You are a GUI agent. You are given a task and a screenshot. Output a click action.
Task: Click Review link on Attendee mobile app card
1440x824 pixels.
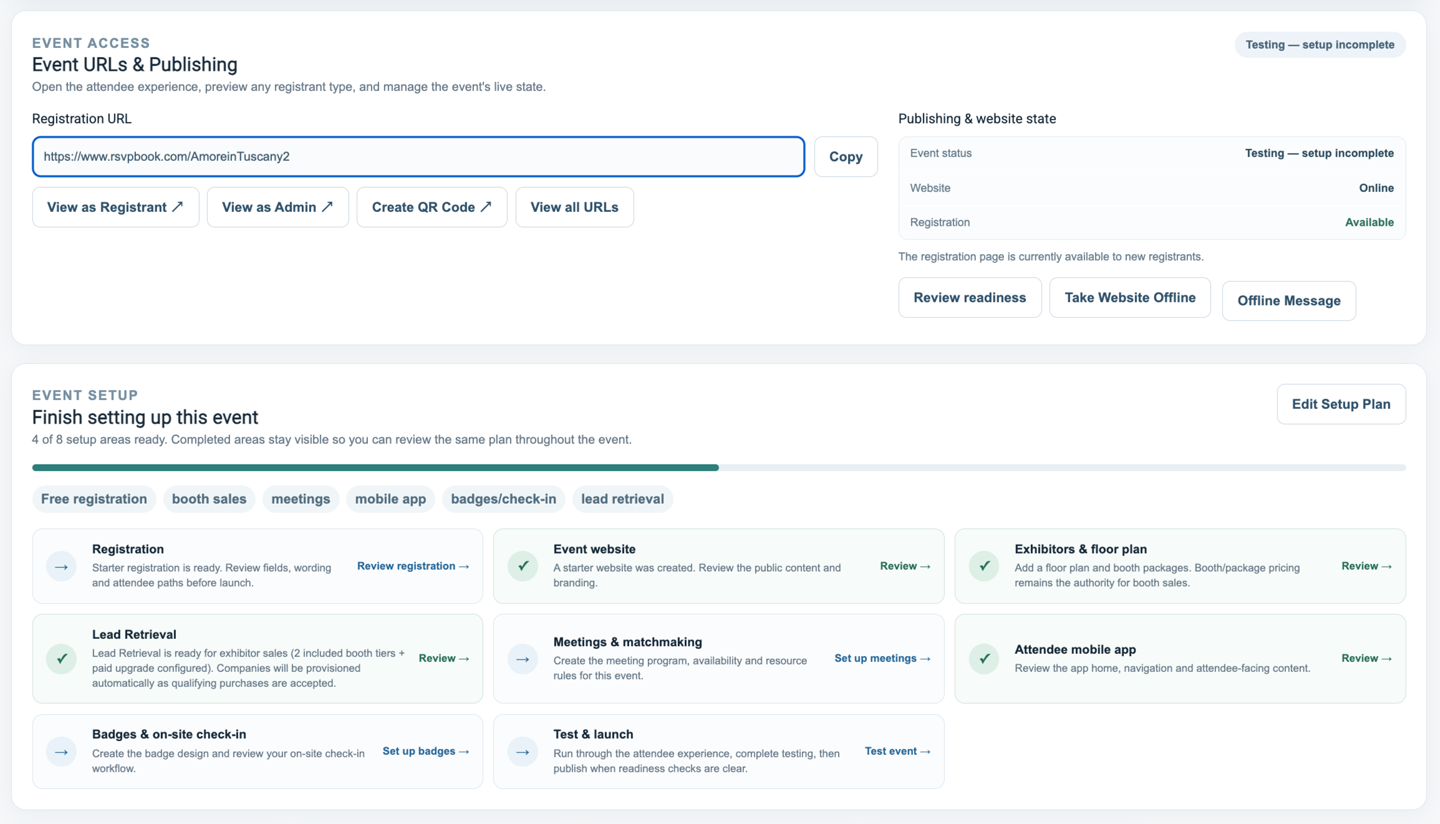point(1366,659)
